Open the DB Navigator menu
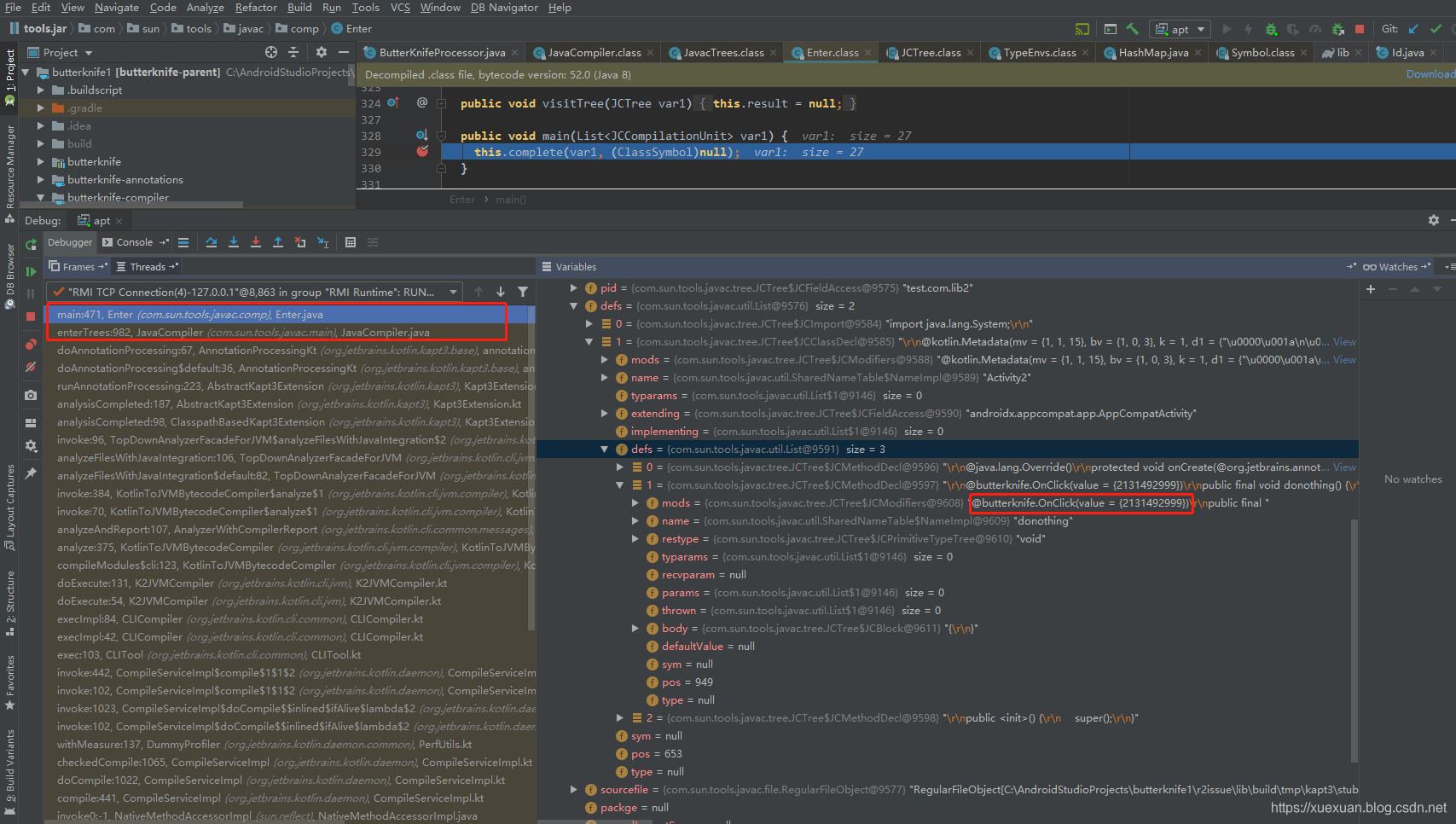This screenshot has width=1456, height=824. coord(504,8)
